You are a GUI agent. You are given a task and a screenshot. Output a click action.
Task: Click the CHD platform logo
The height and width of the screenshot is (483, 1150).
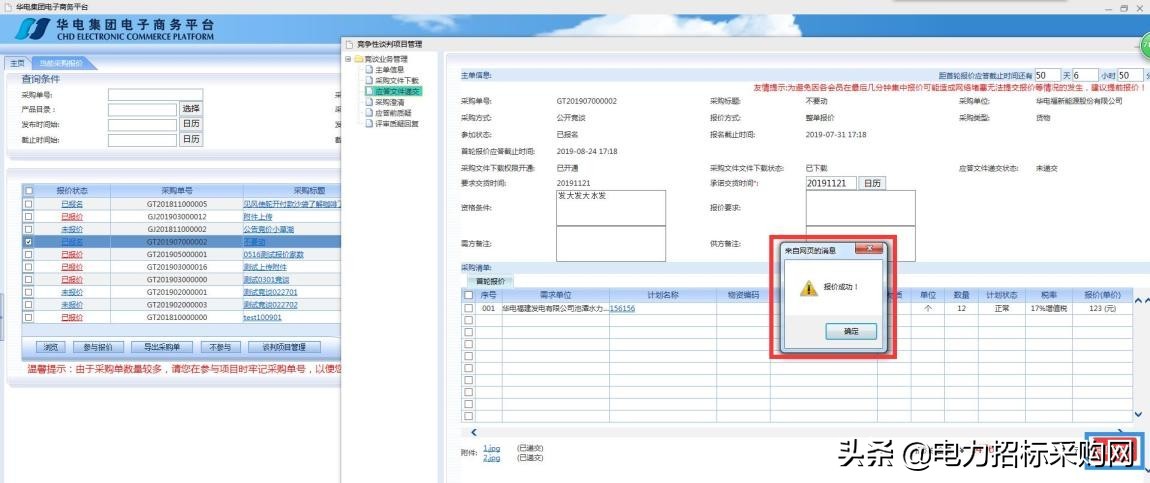point(33,29)
